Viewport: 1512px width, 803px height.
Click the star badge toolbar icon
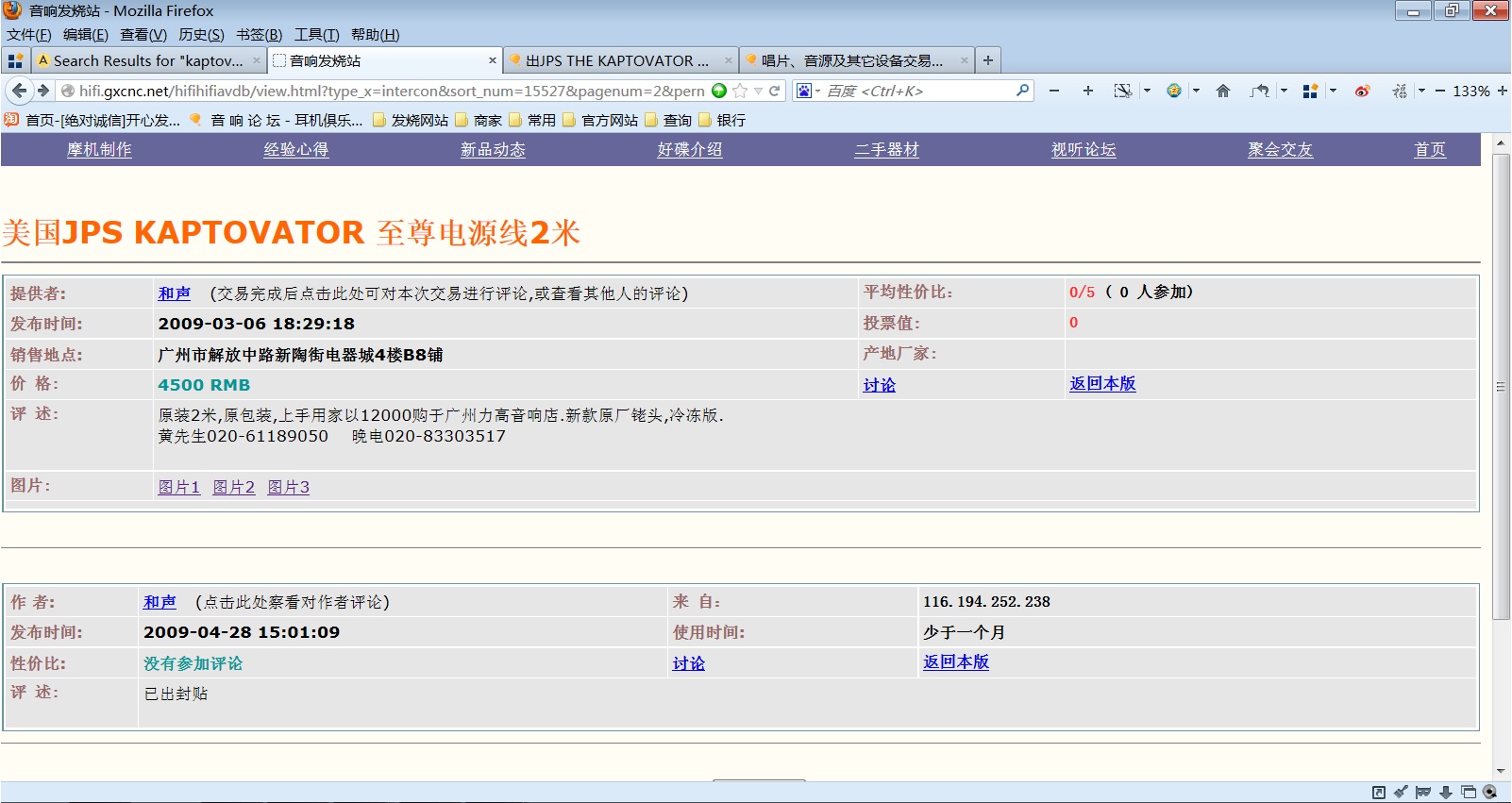[1174, 91]
